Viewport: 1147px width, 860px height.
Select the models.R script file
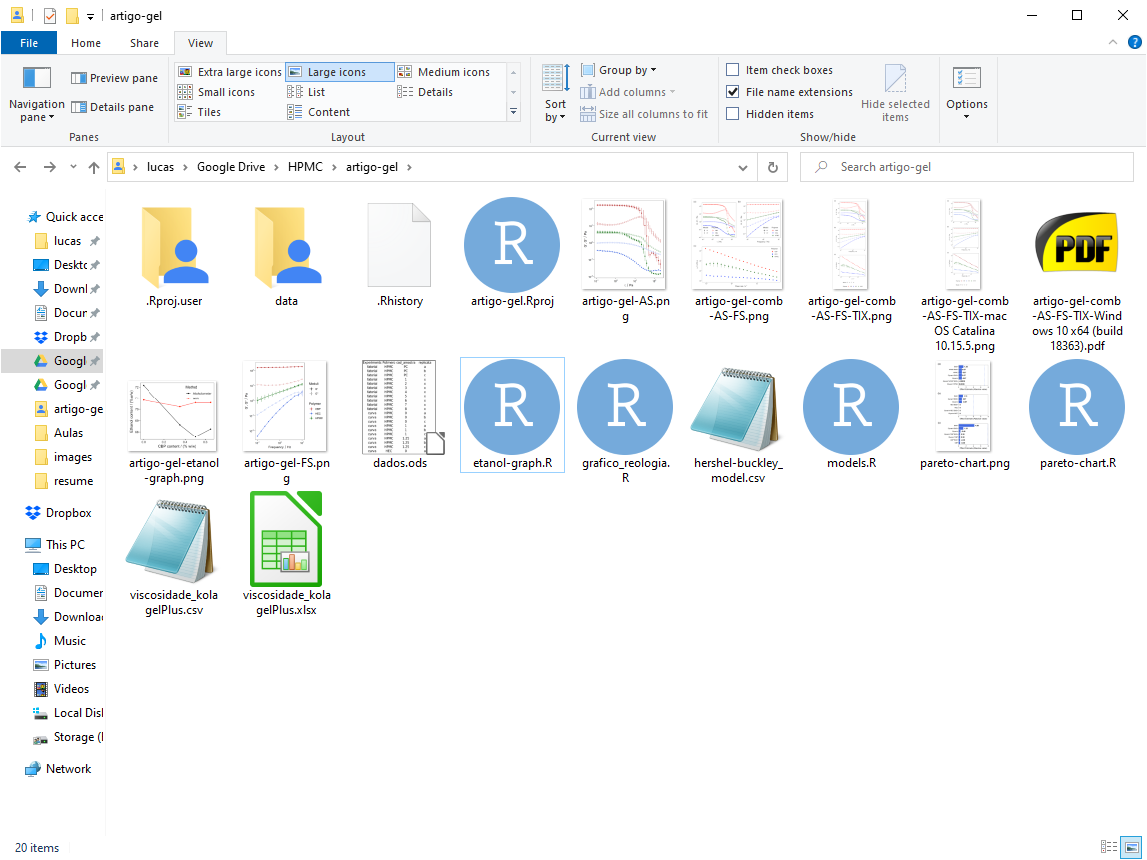851,408
